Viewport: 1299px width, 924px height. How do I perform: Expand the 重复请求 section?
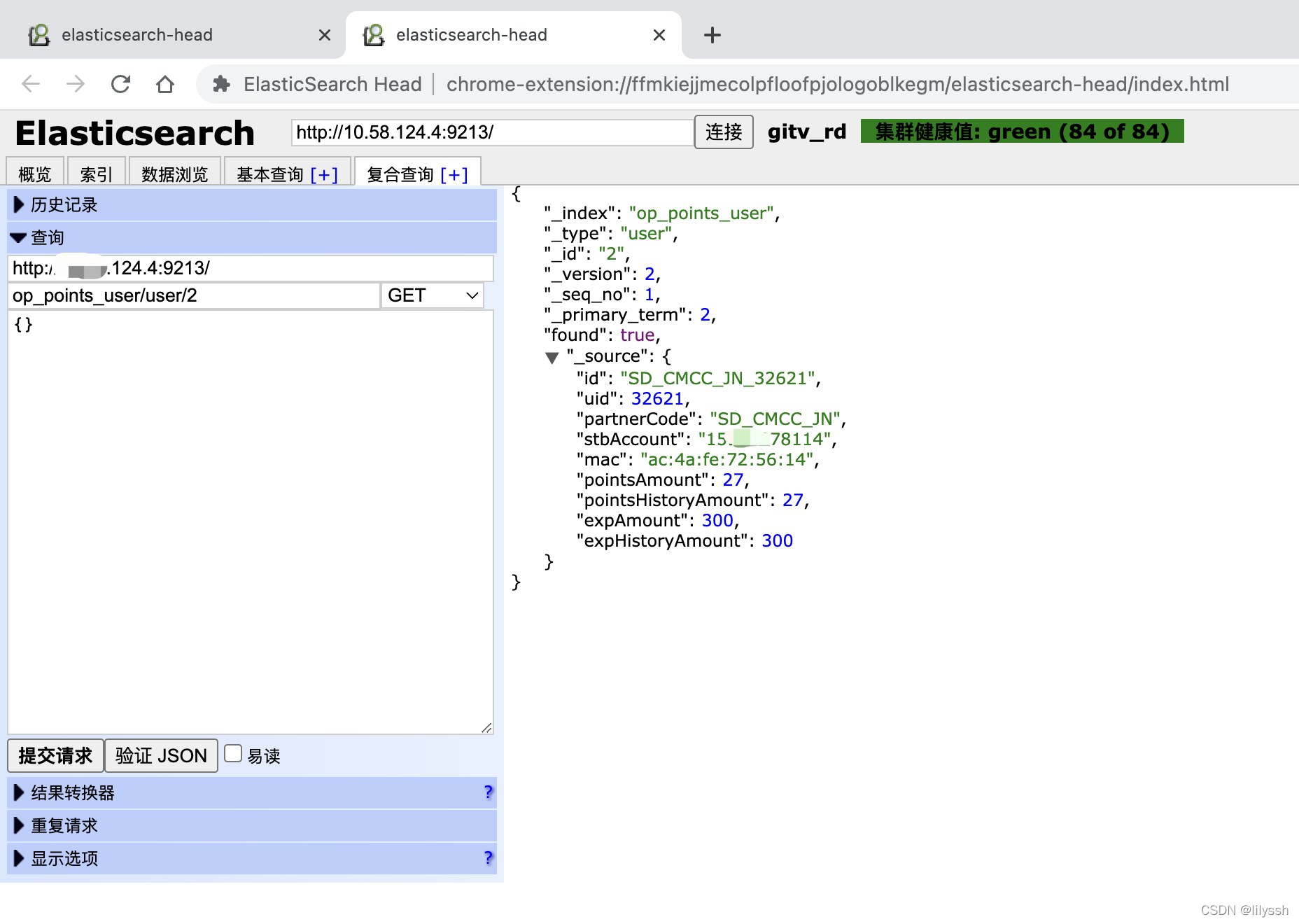(252, 826)
